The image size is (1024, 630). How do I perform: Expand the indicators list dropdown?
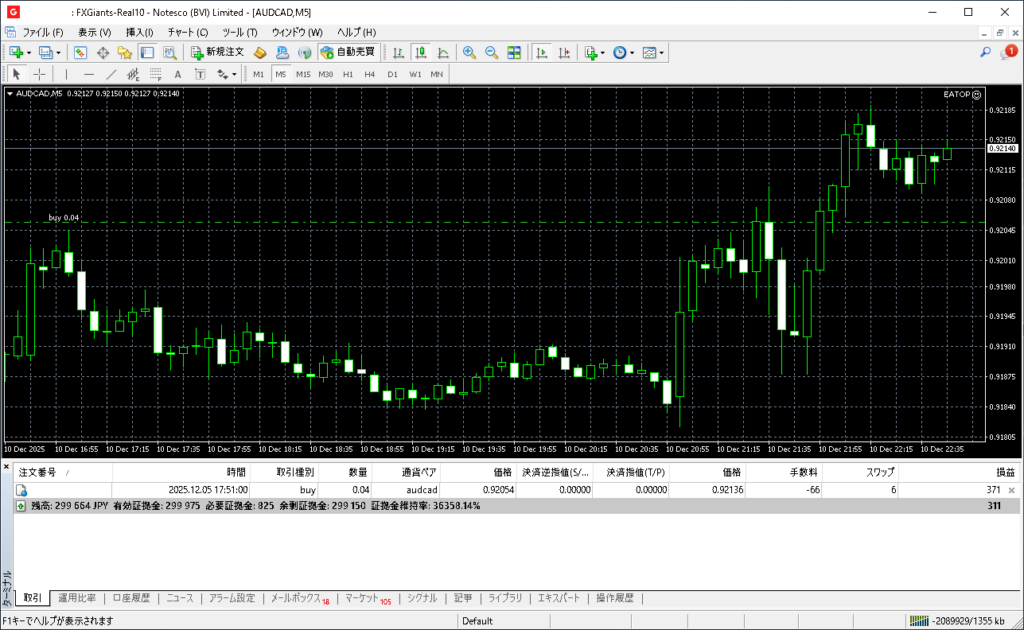[603, 52]
